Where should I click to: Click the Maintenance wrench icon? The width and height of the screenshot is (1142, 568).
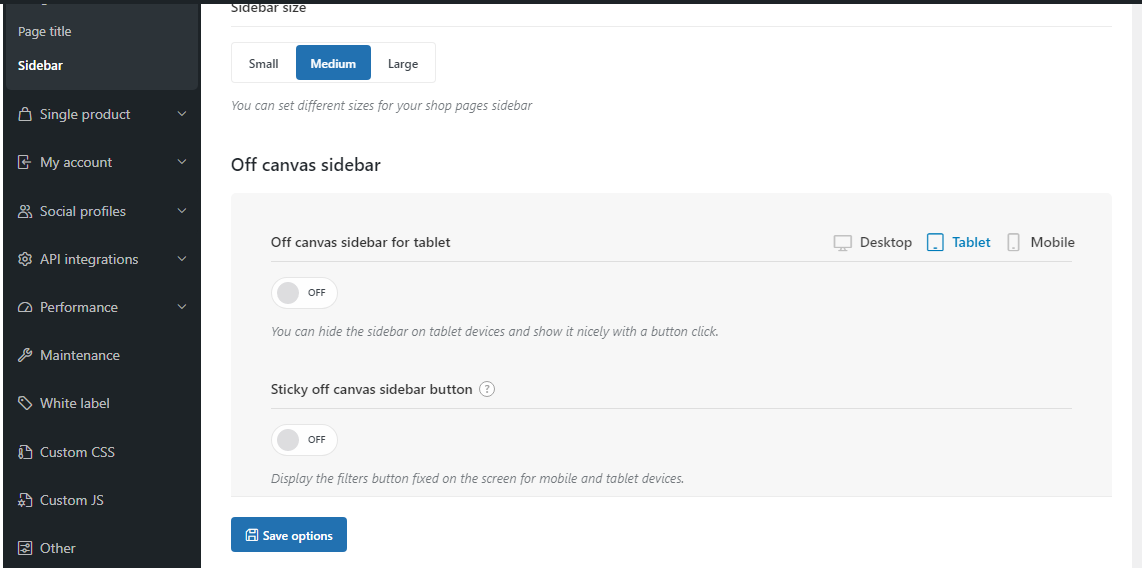[25, 355]
